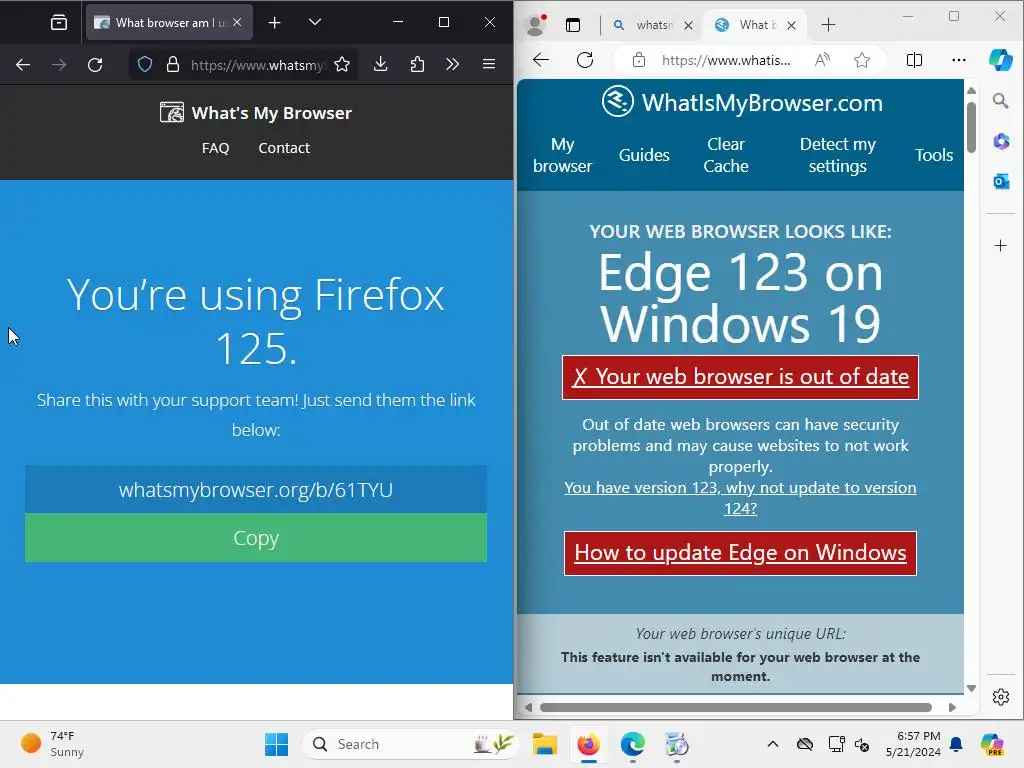Open Firefox View recent browsing icon
1024x768 pixels.
tap(59, 23)
